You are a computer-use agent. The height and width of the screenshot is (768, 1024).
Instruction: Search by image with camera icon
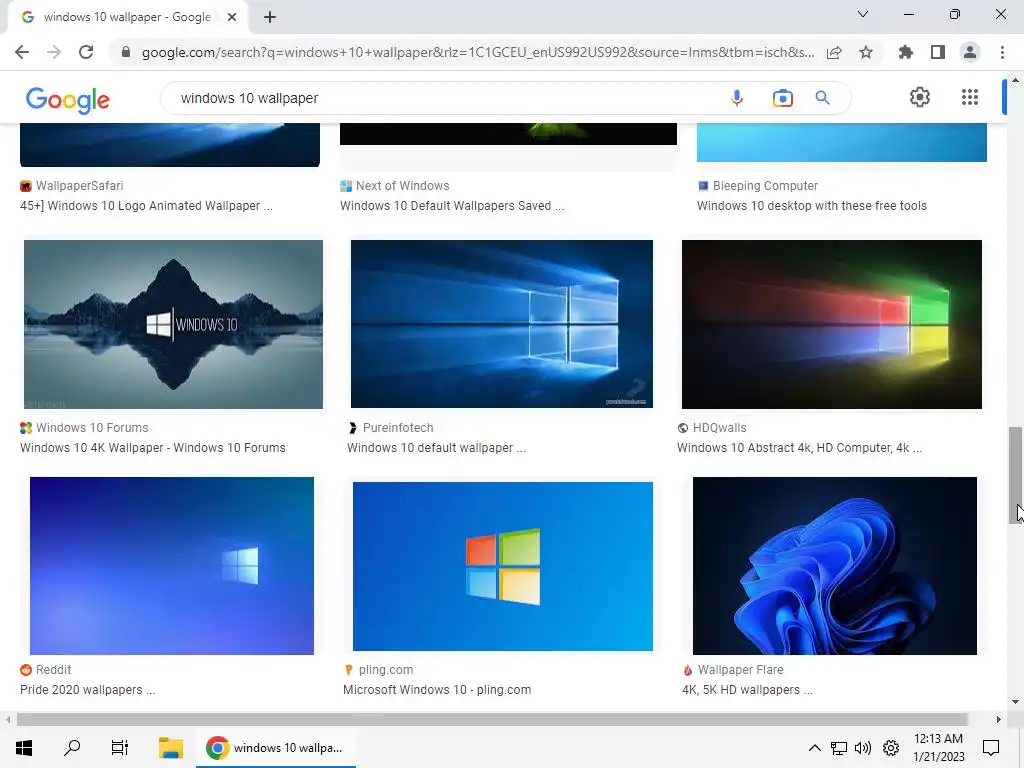(782, 98)
